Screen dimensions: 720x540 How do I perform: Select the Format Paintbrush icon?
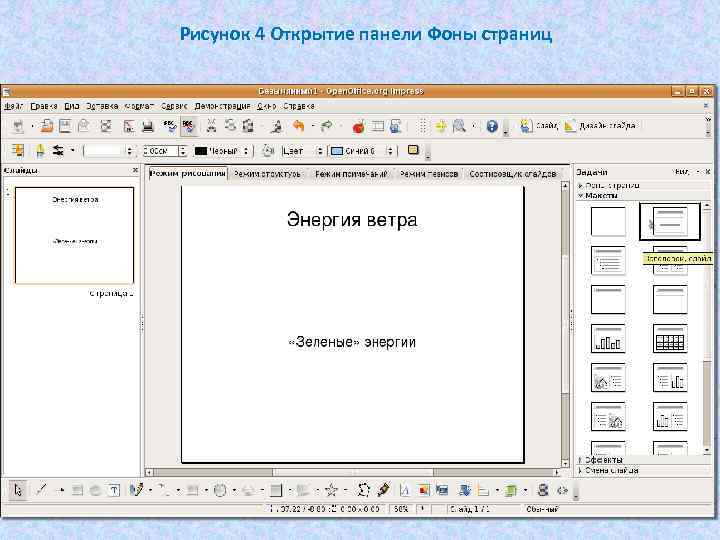276,126
